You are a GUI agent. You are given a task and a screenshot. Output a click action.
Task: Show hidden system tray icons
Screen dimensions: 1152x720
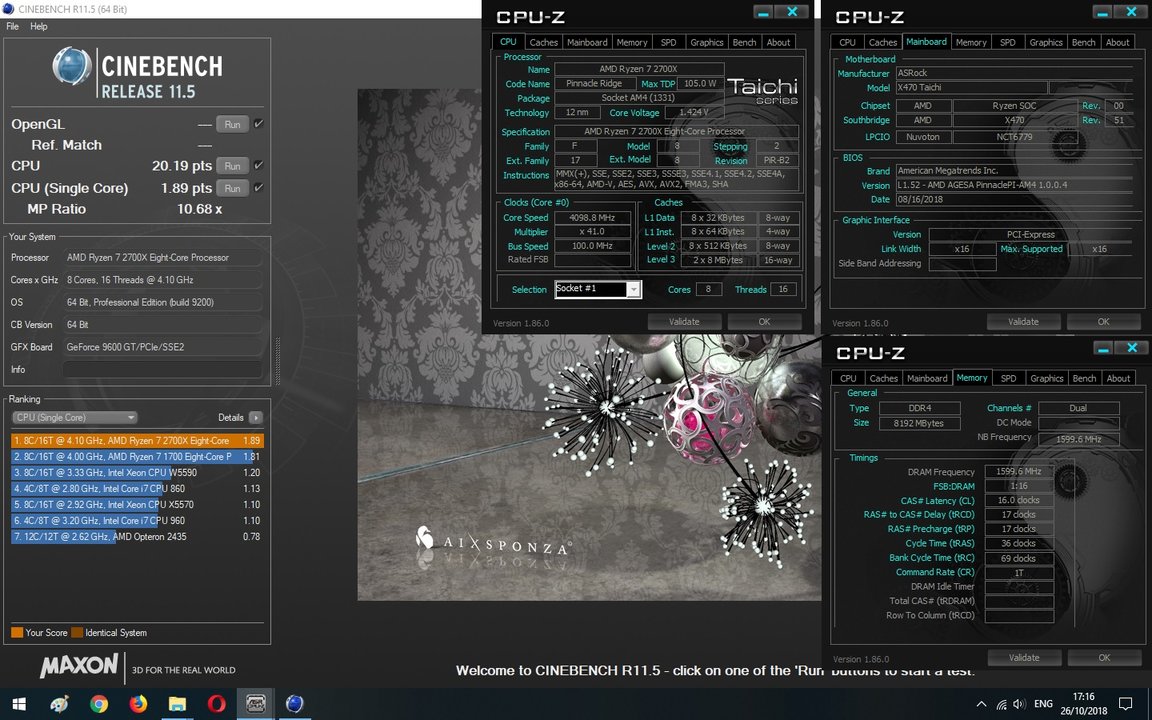pos(982,704)
